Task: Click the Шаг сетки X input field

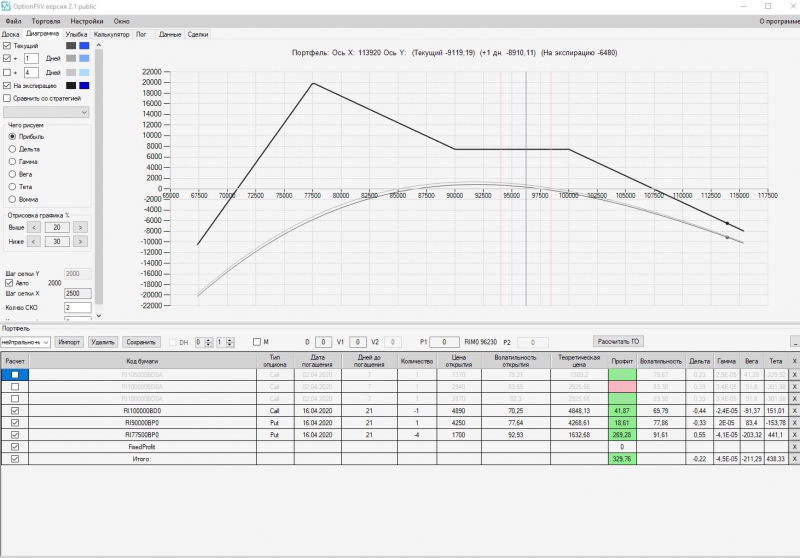Action: [78, 293]
